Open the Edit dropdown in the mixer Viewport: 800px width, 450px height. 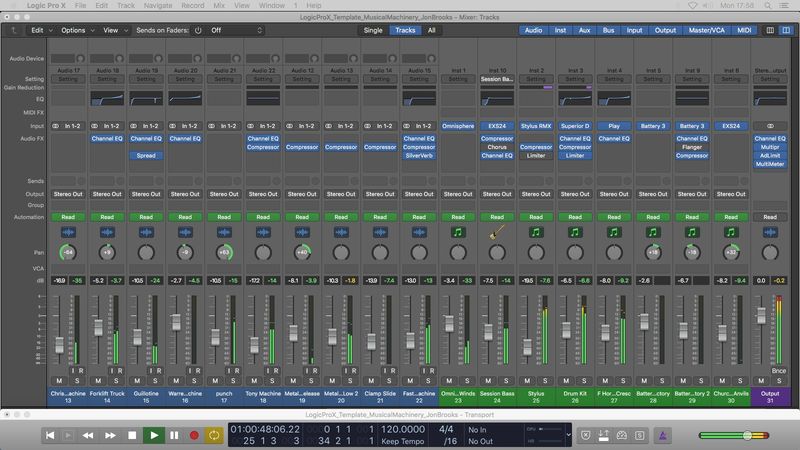[x=41, y=30]
